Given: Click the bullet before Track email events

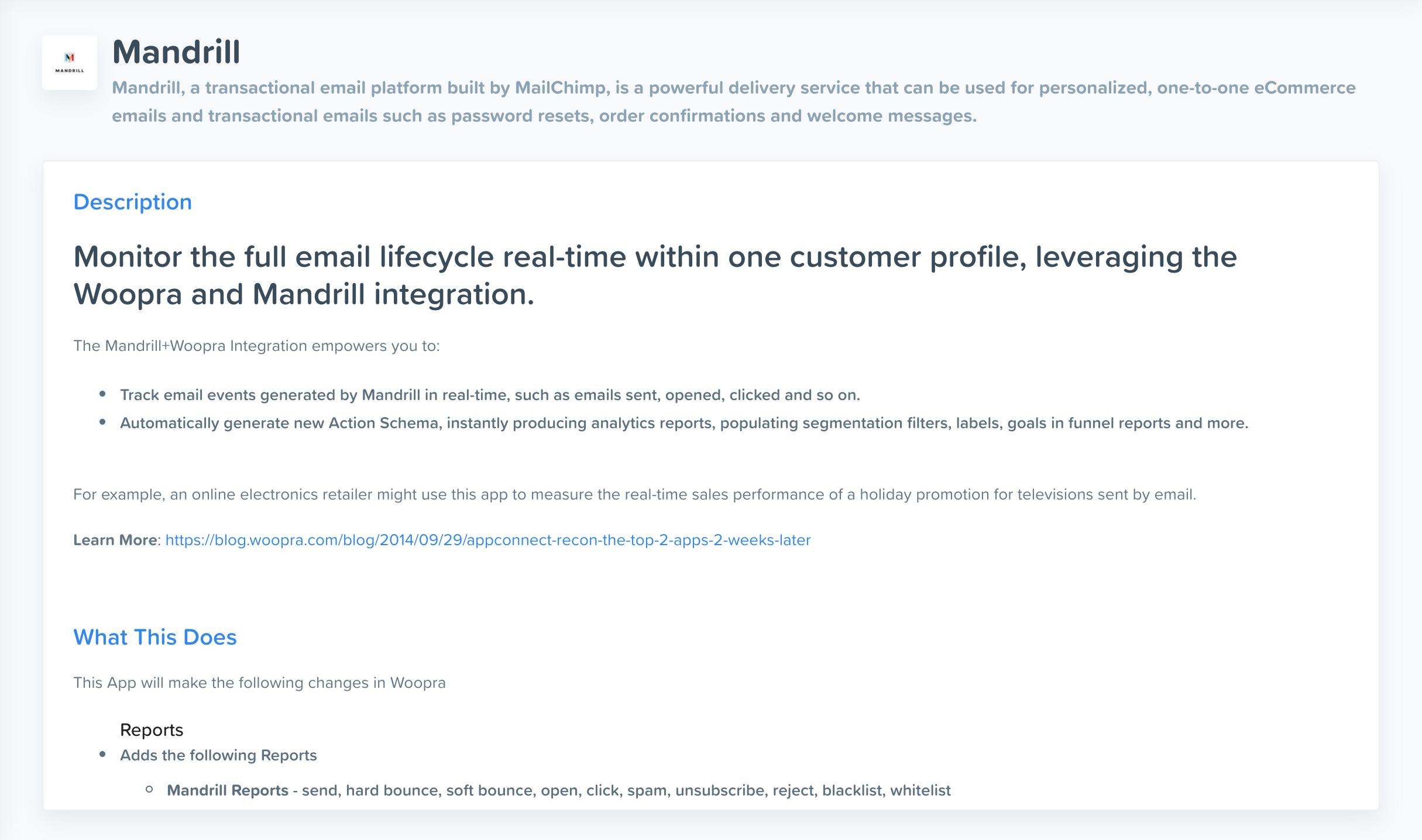Looking at the screenshot, I should point(102,394).
